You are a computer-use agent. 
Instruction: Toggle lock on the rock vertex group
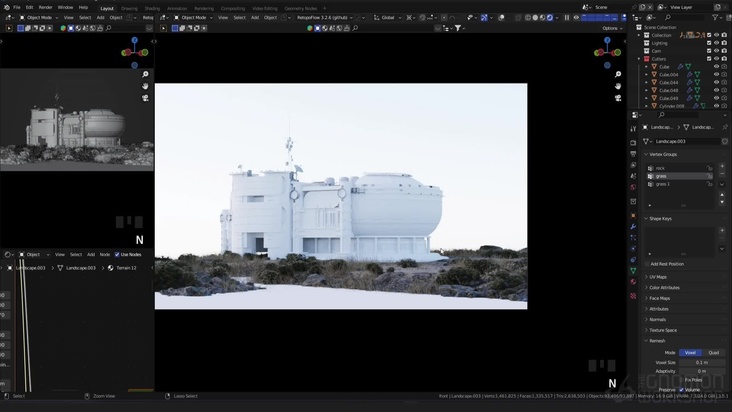tap(710, 168)
